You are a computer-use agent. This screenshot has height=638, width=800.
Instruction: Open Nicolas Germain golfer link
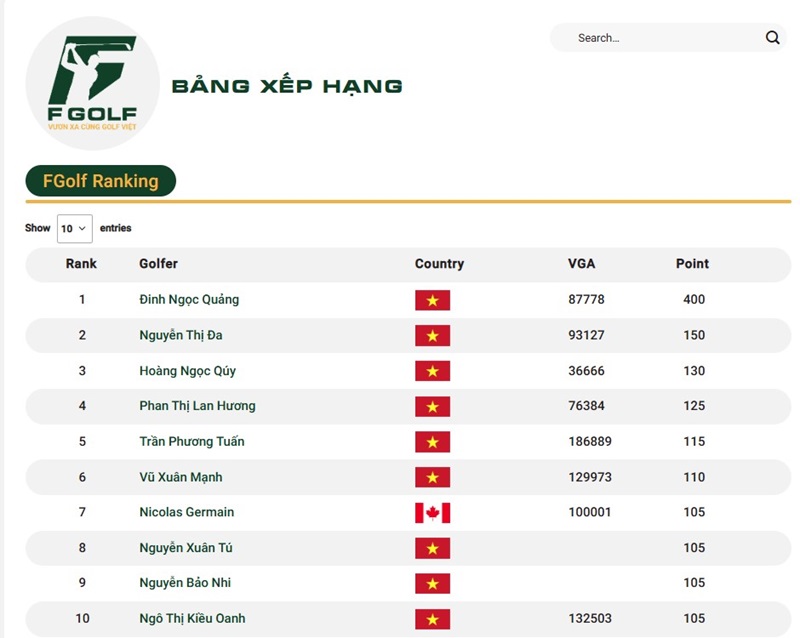[186, 512]
